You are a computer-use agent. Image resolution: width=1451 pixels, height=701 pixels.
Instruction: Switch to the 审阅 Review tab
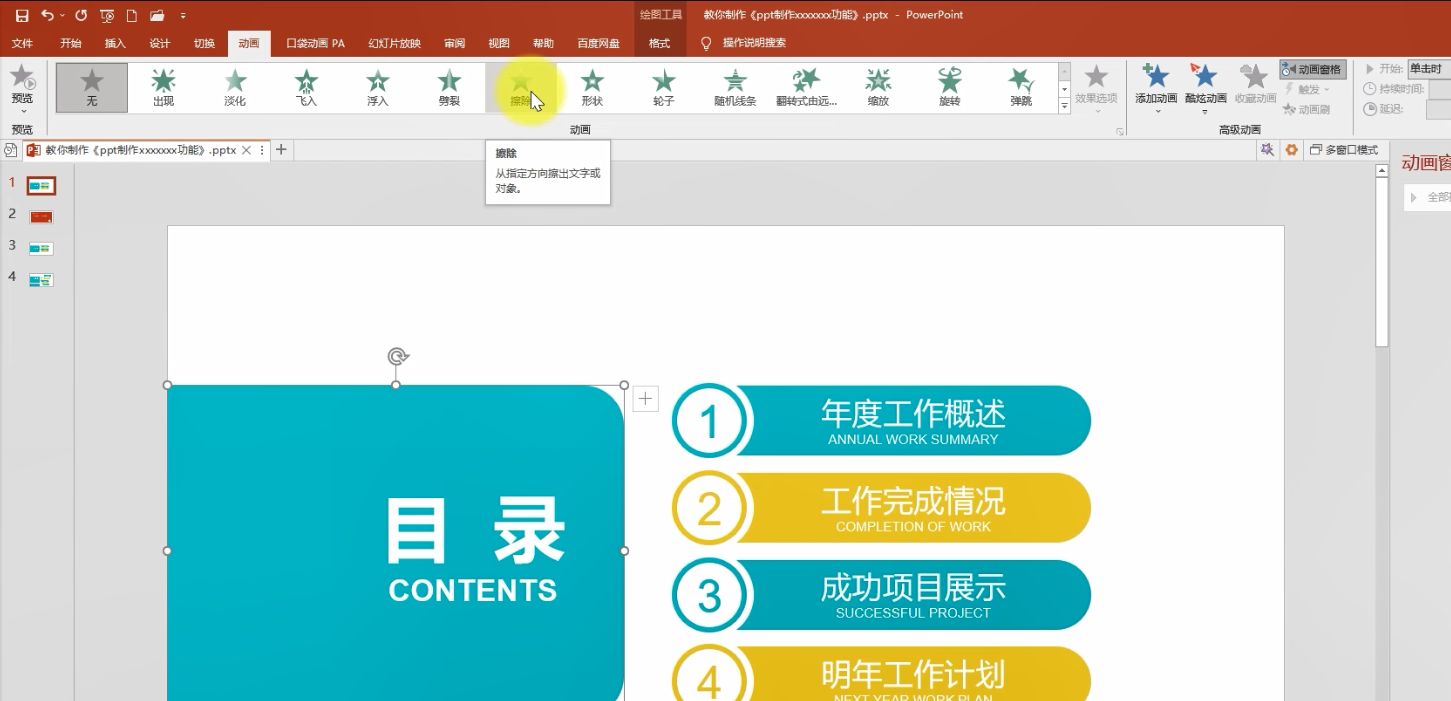(x=454, y=43)
